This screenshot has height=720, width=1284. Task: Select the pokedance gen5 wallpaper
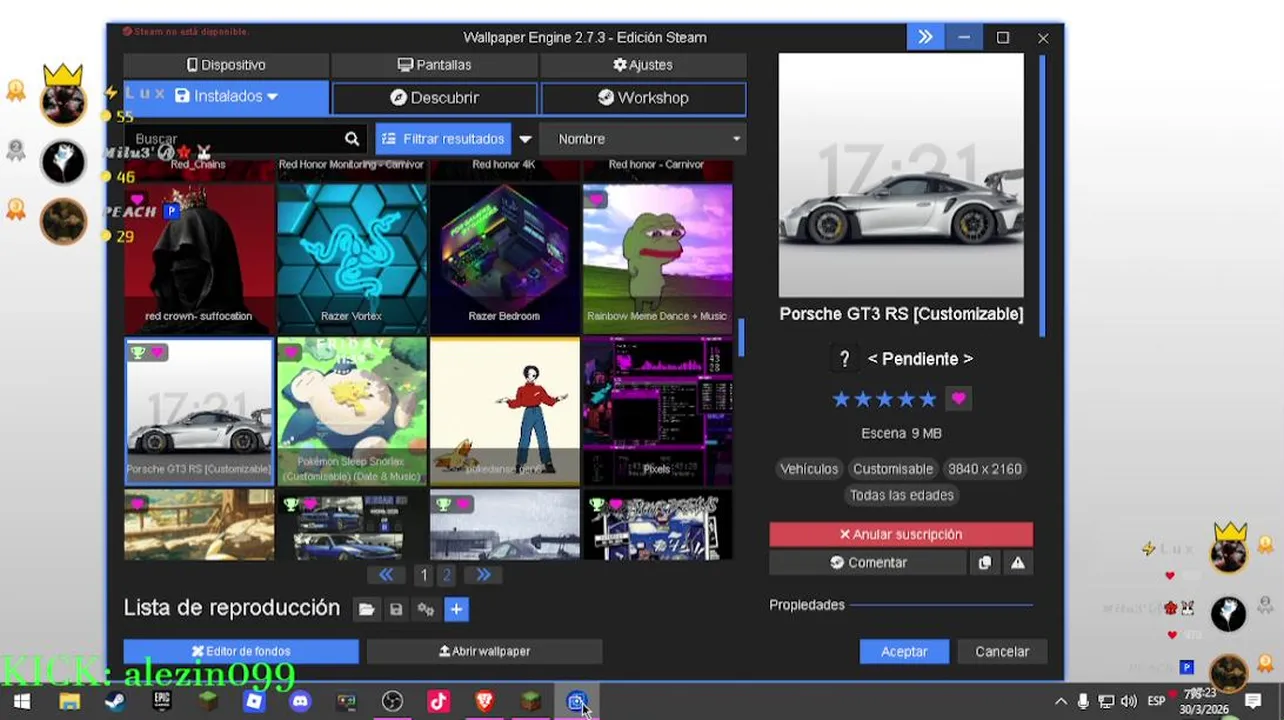tap(504, 411)
